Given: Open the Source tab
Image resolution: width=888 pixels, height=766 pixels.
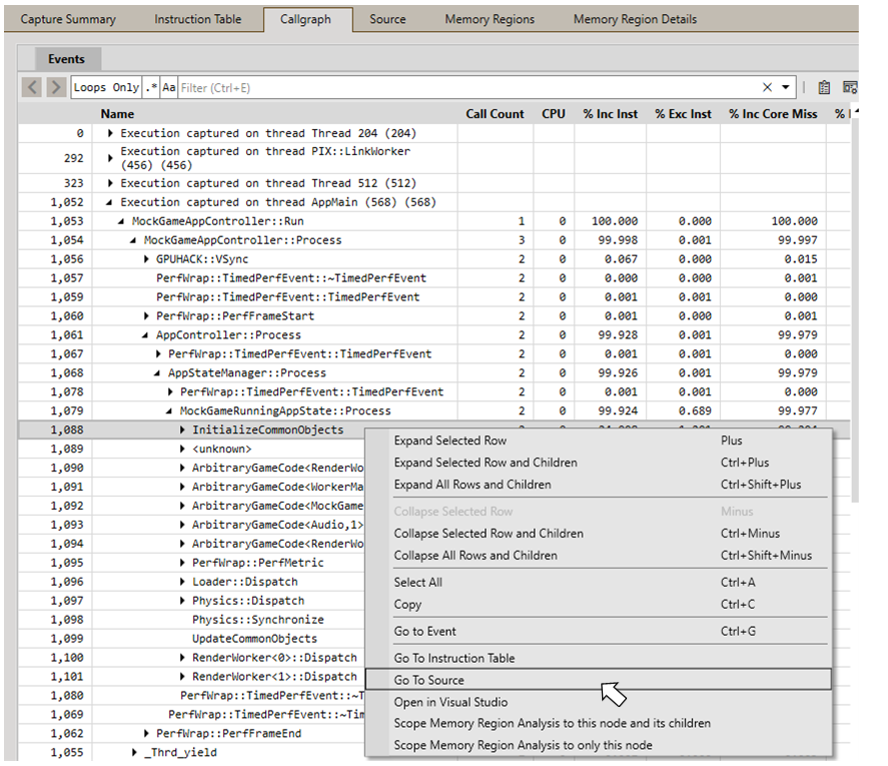Looking at the screenshot, I should tap(388, 19).
